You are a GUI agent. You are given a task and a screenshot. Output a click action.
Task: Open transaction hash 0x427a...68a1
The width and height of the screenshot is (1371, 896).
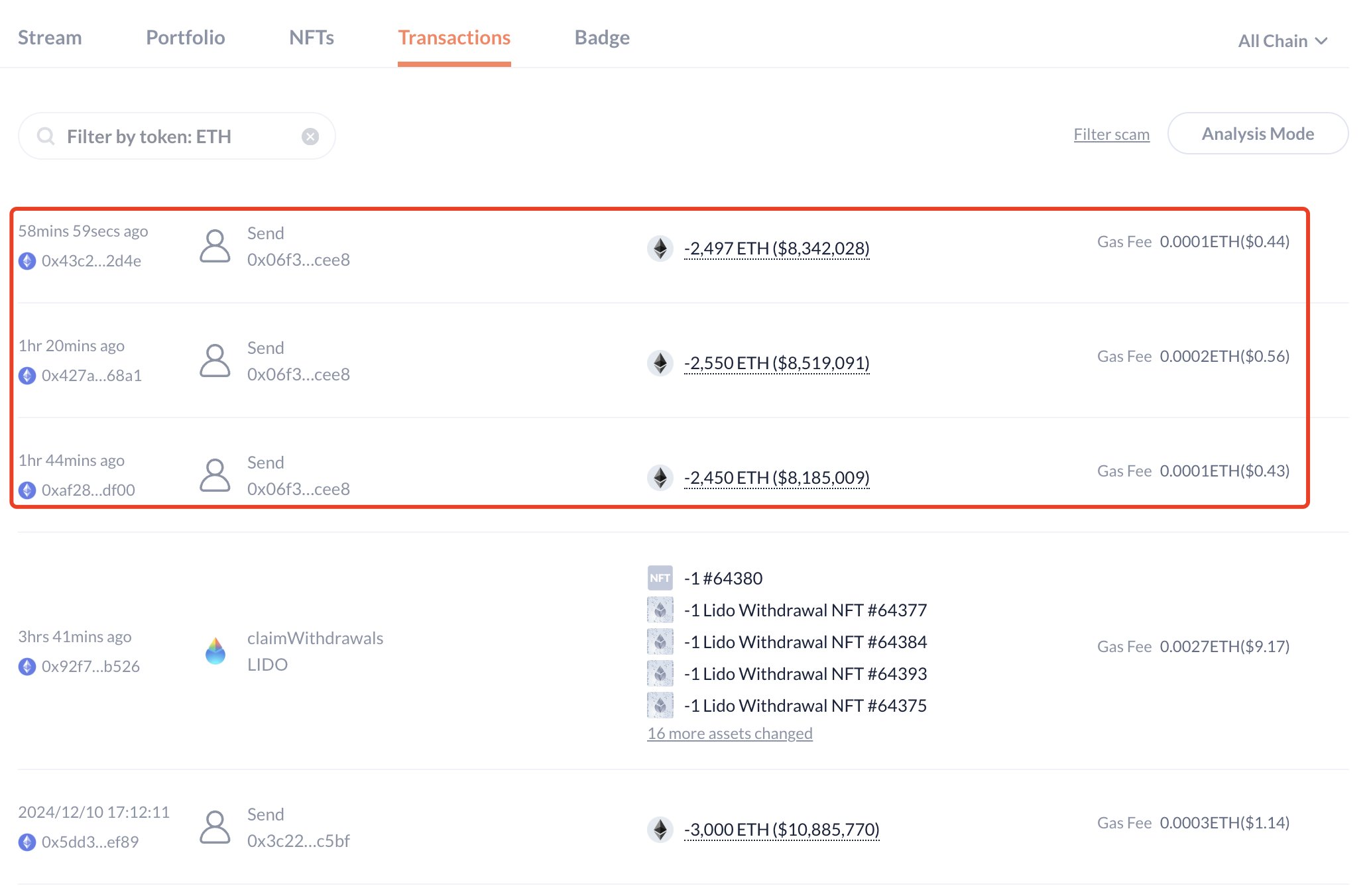click(x=91, y=376)
